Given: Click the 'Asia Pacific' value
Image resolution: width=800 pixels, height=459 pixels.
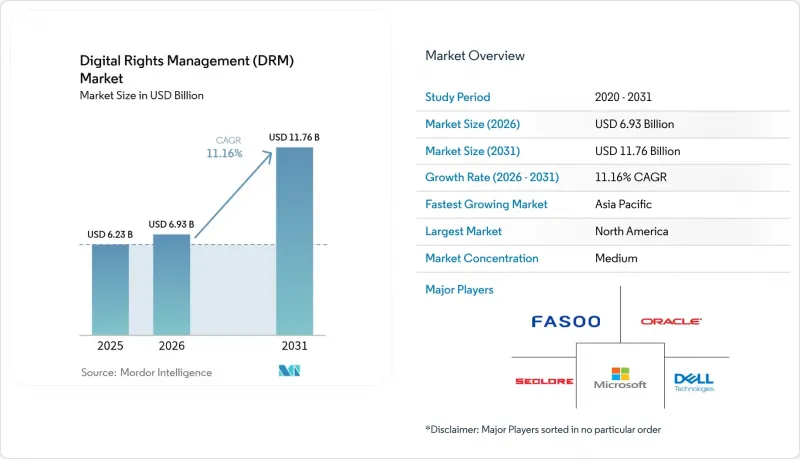Looking at the screenshot, I should click(x=623, y=204).
